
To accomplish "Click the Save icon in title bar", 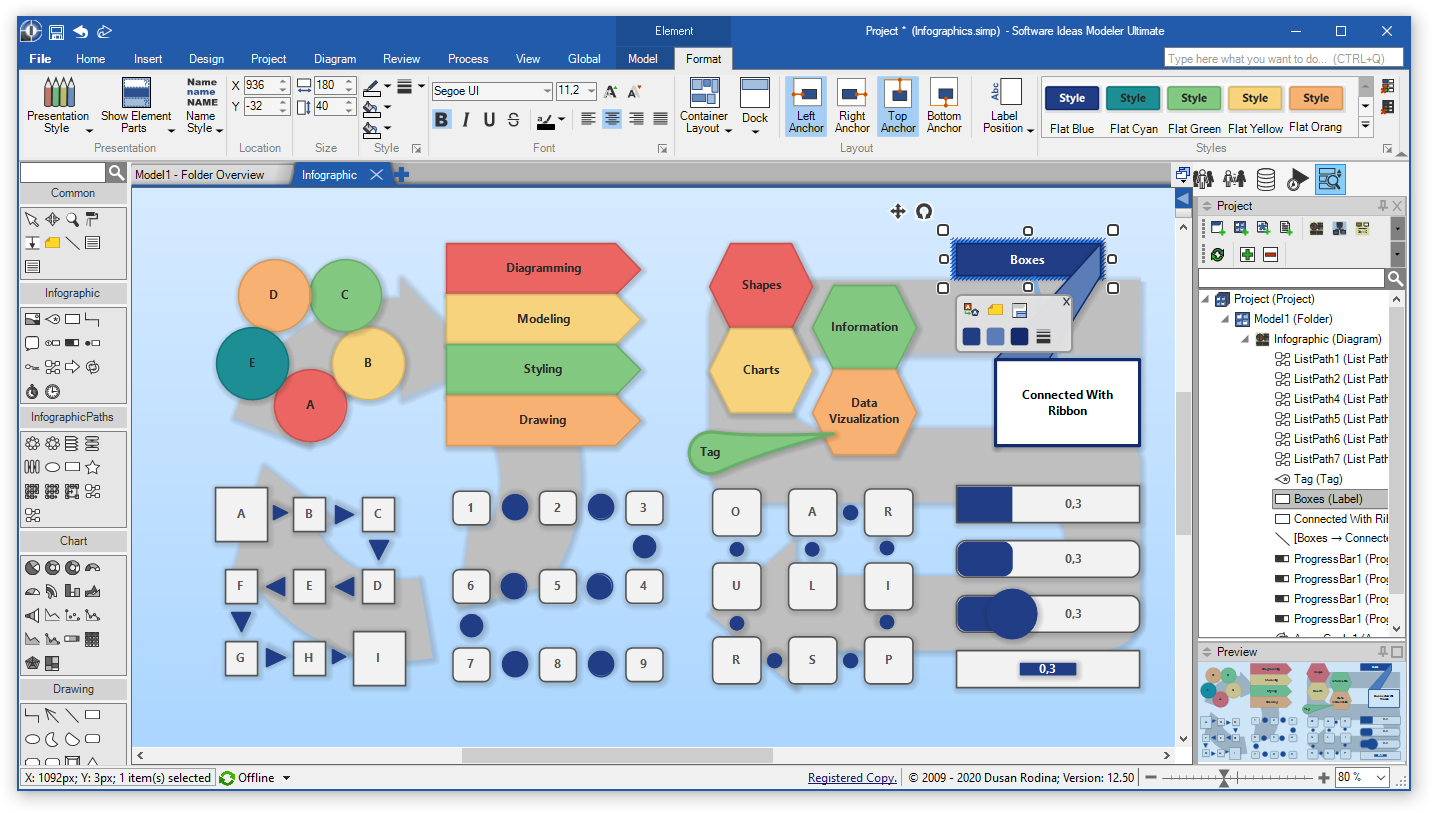I will click(x=57, y=32).
